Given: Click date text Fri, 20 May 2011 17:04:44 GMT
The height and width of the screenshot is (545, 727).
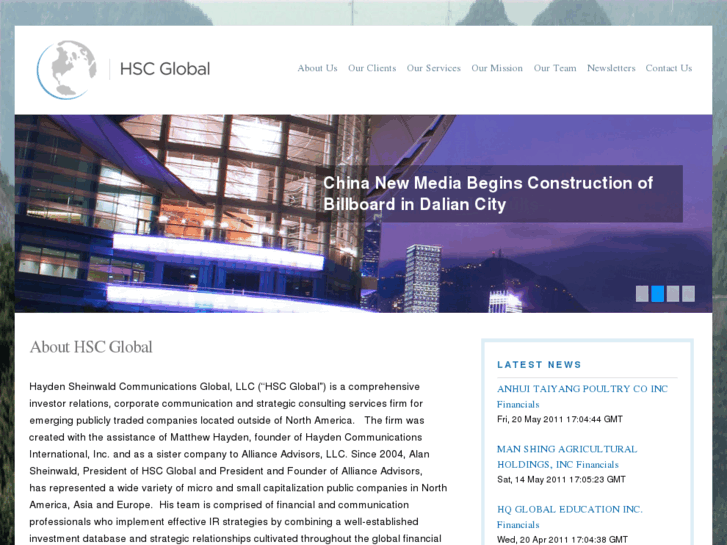Looking at the screenshot, I should pyautogui.click(x=560, y=419).
